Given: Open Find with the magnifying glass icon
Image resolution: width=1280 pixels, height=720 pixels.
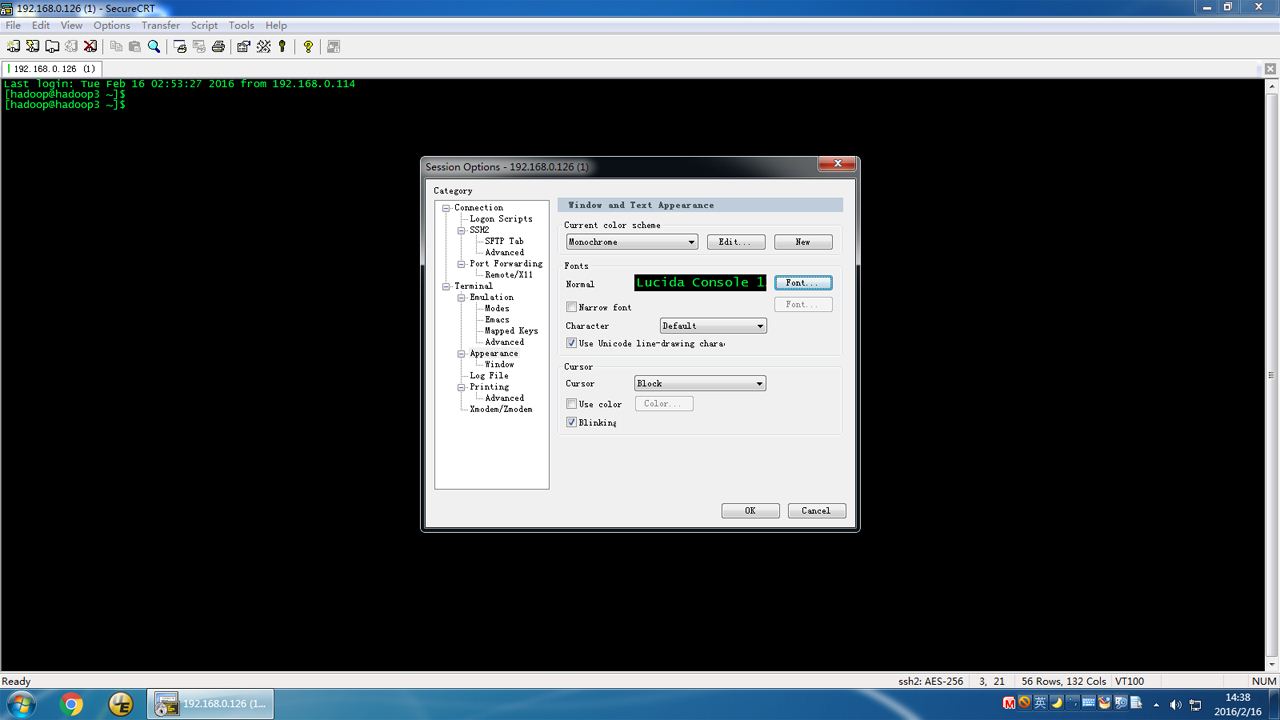Looking at the screenshot, I should pos(154,46).
